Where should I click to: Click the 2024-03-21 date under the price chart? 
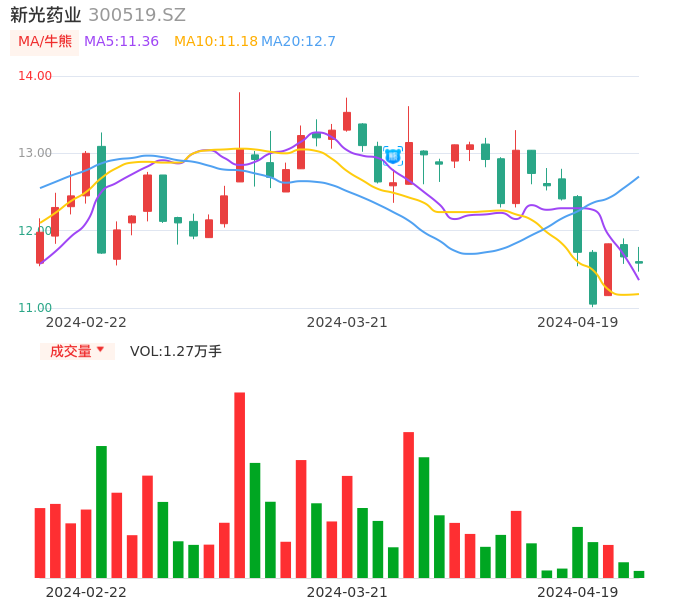[x=347, y=322]
